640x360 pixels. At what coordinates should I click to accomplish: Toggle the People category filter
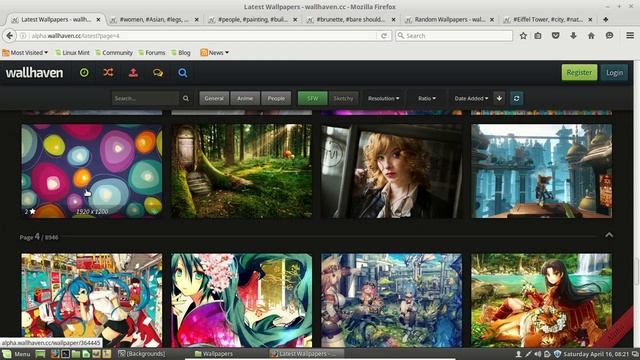click(276, 98)
